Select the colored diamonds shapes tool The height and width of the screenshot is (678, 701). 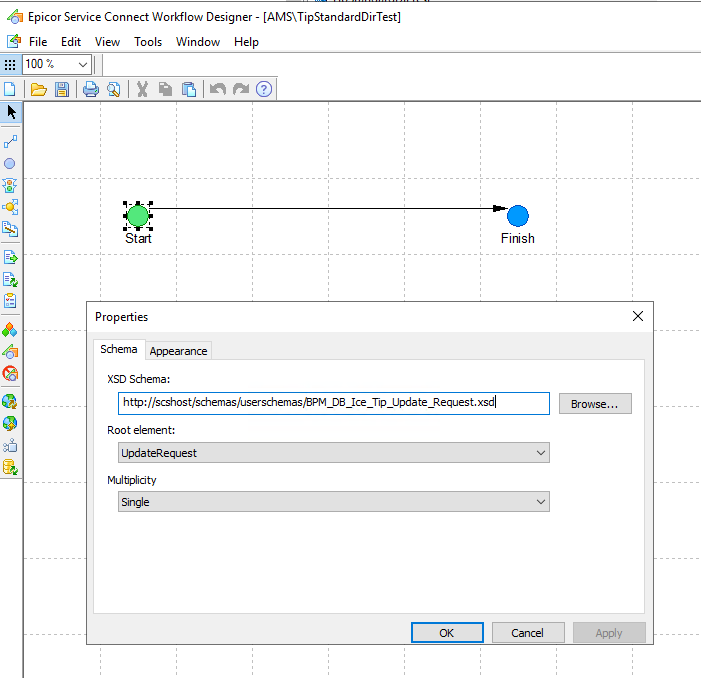point(9,330)
